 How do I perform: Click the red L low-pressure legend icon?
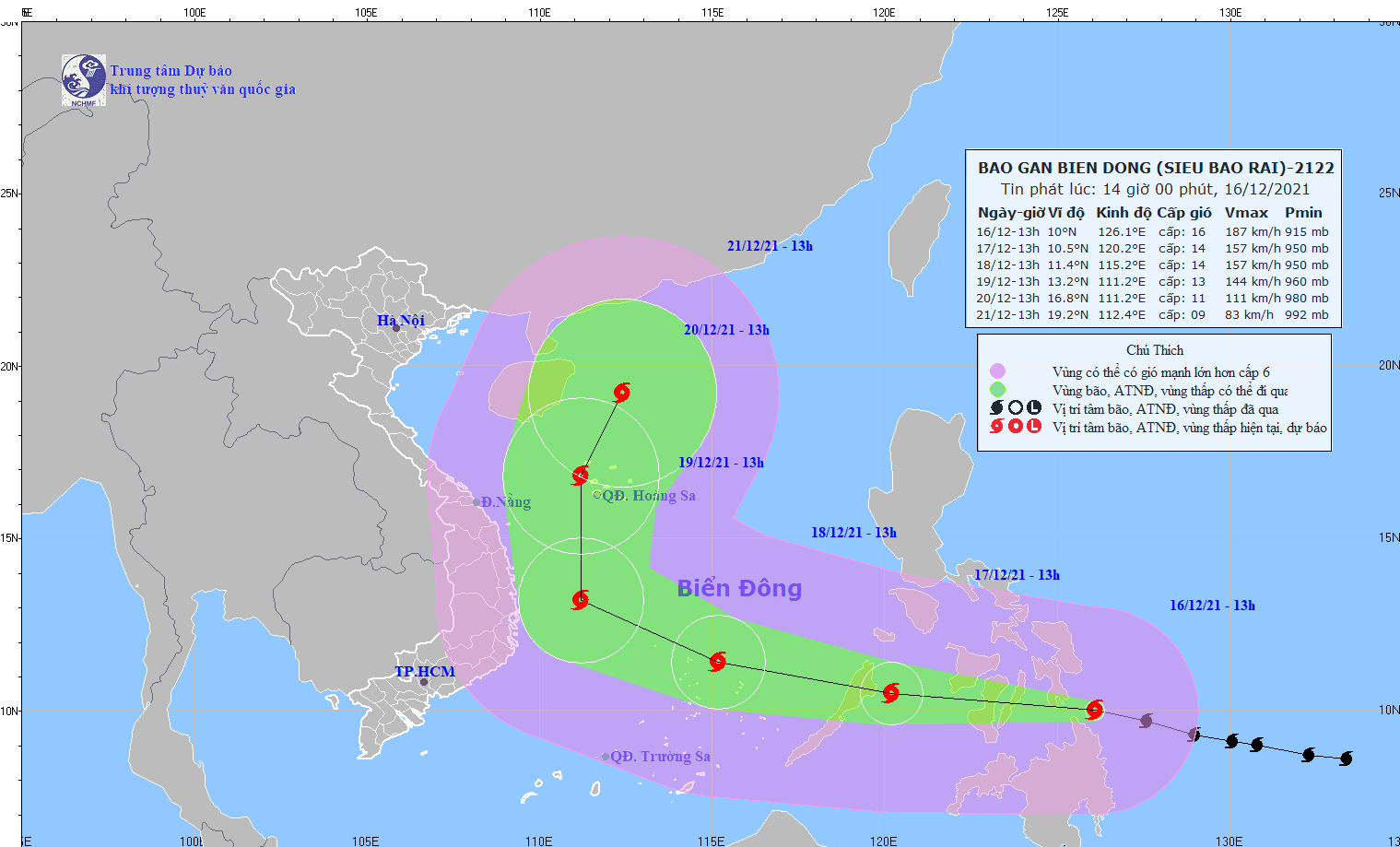coord(1034,426)
